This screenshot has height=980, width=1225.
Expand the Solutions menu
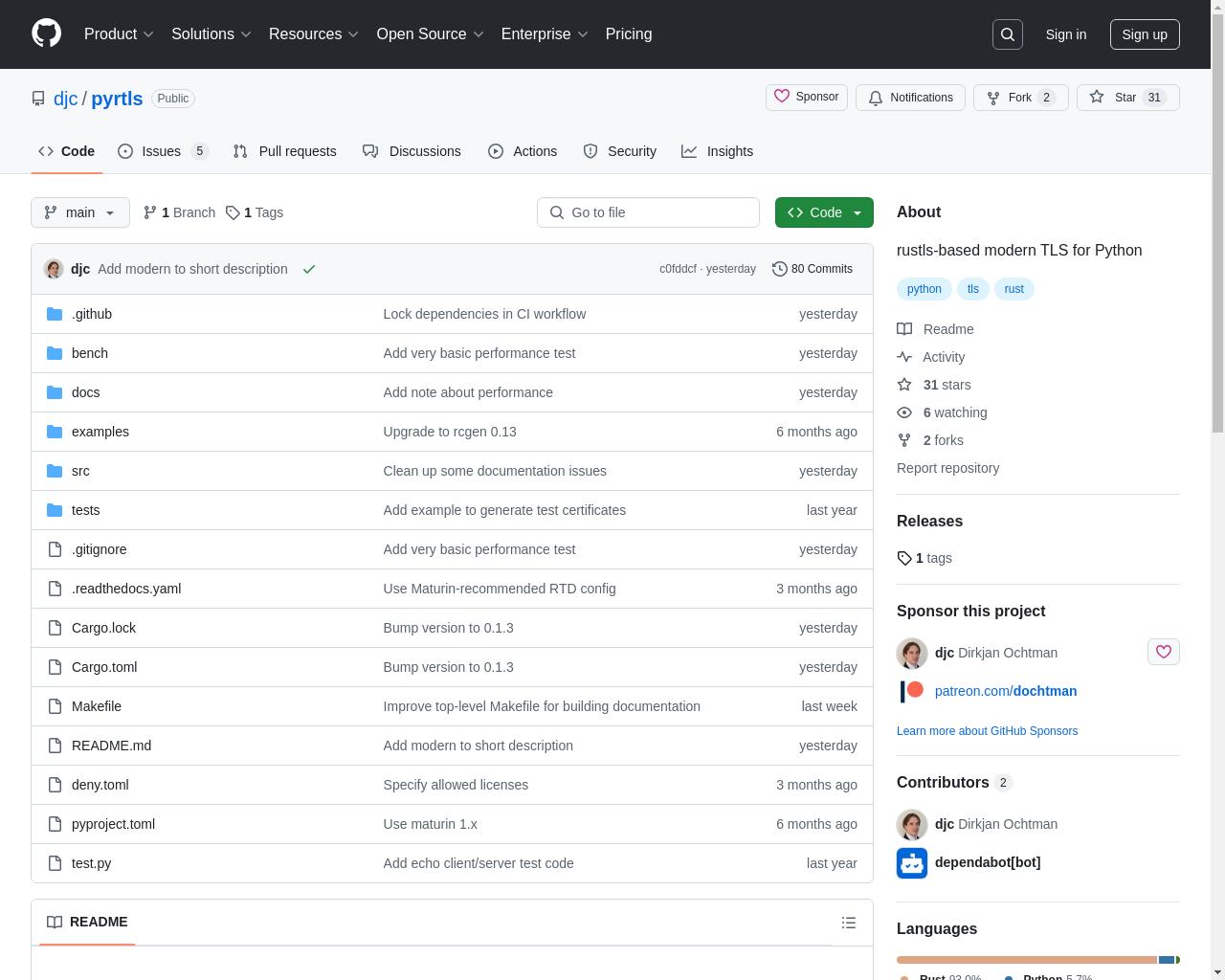pos(212,34)
